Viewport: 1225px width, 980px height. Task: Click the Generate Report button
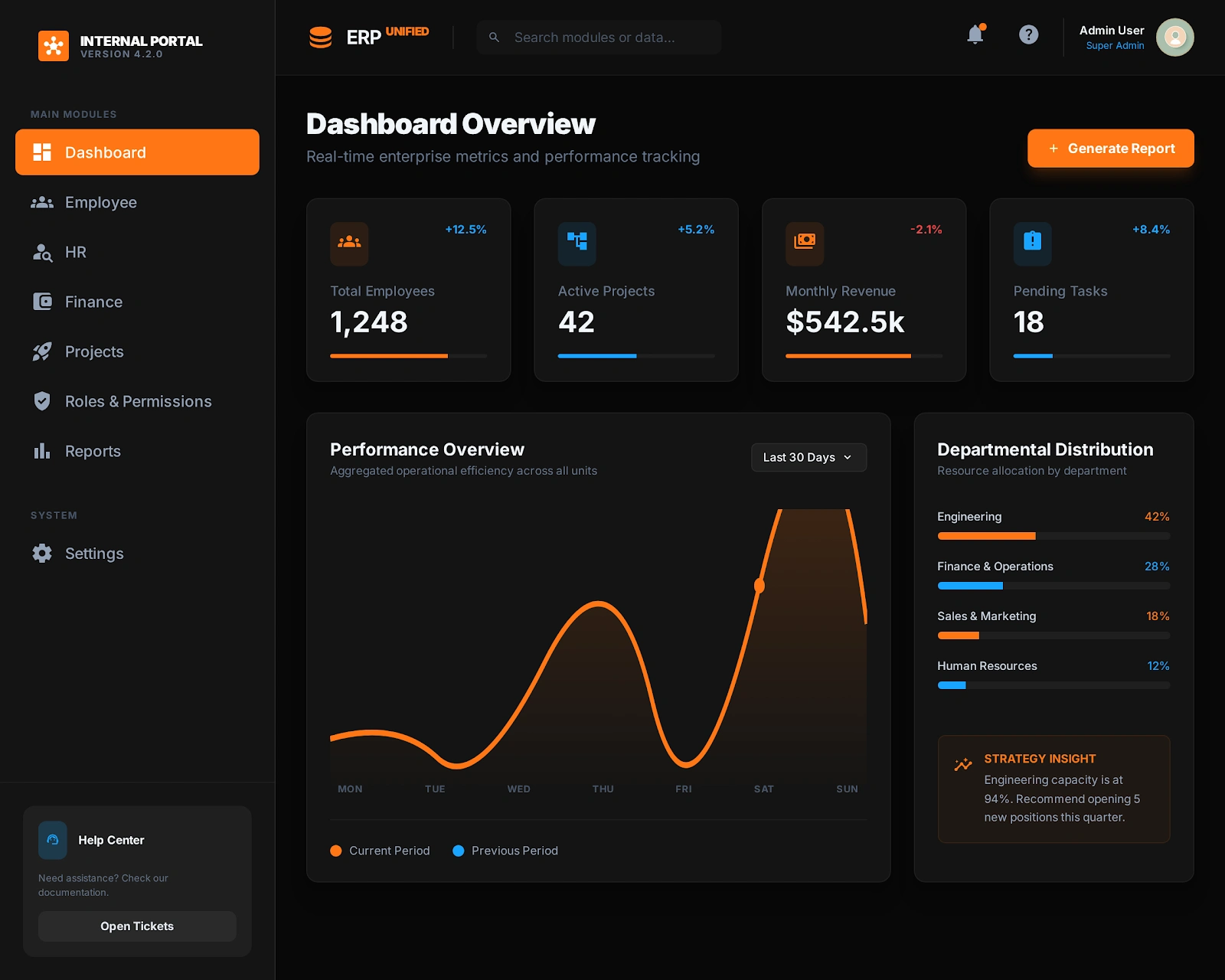(1110, 149)
